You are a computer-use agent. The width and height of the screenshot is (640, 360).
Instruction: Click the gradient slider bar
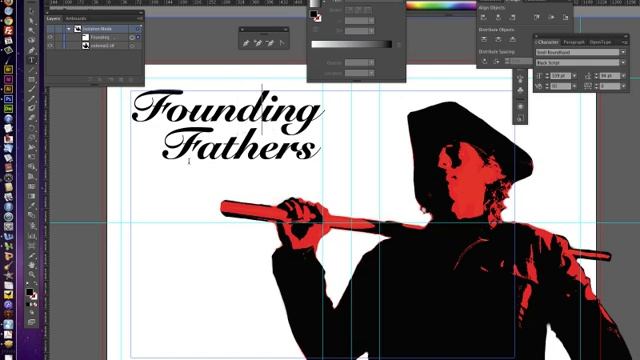coord(351,44)
